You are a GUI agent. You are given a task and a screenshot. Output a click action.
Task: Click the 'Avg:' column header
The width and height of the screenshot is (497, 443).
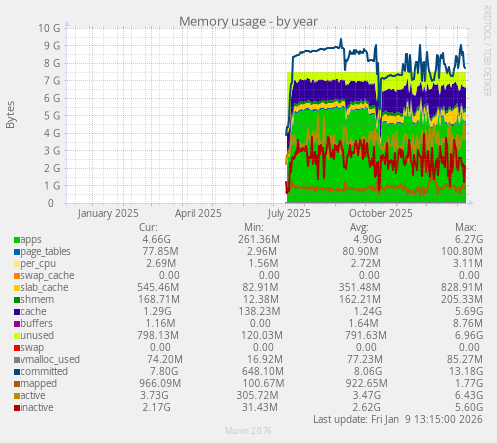(359, 227)
